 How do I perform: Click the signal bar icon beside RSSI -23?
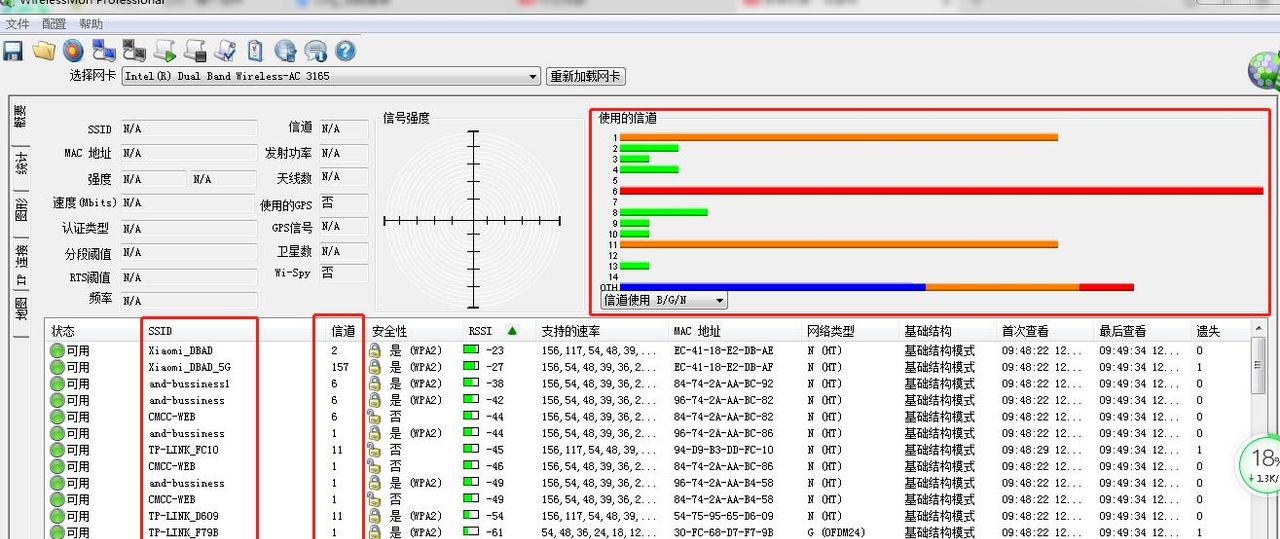point(471,351)
